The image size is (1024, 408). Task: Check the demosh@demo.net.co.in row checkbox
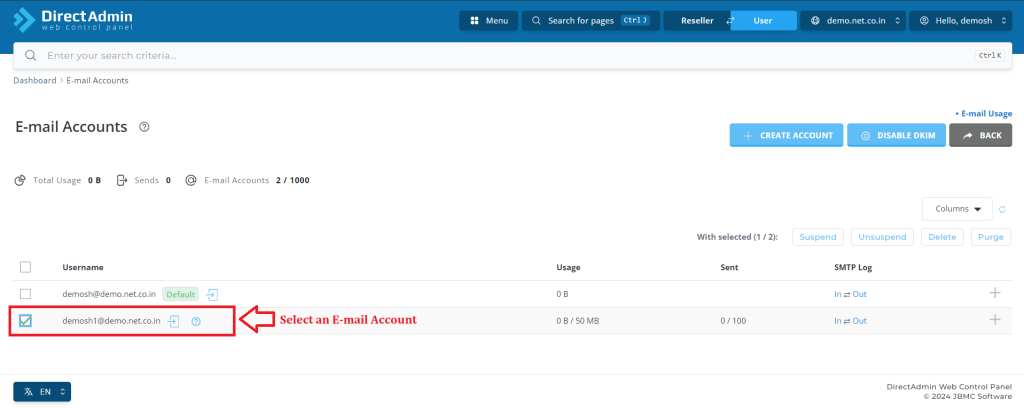(x=25, y=294)
